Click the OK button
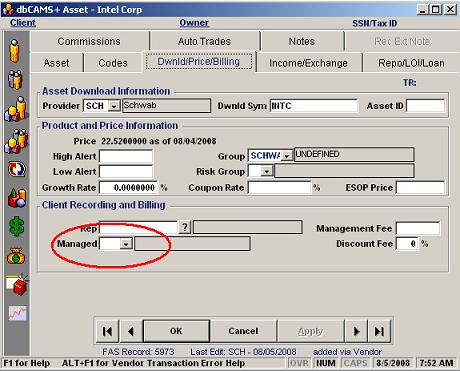460x371 pixels. pos(176,331)
